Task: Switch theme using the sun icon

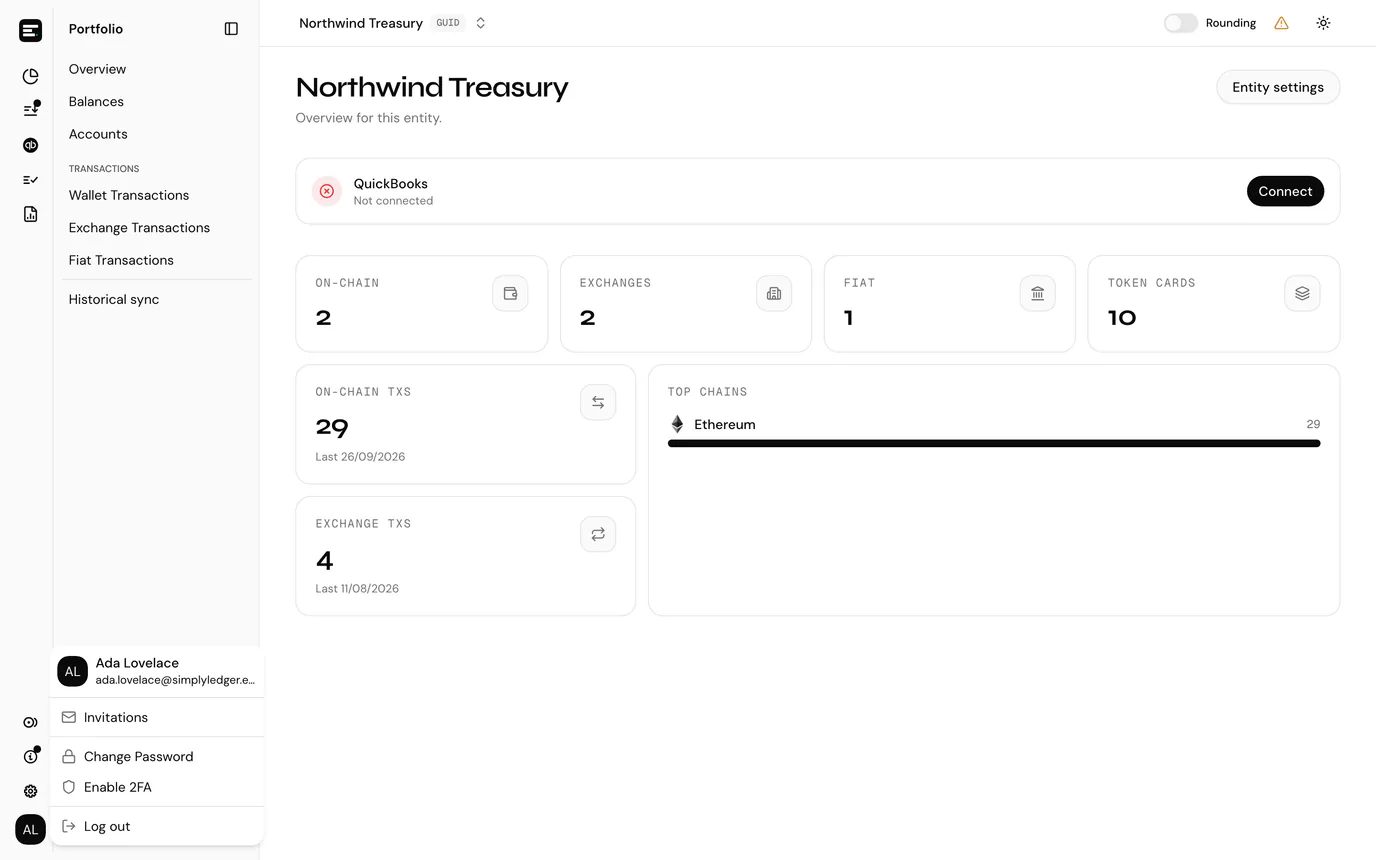Action: (x=1323, y=23)
